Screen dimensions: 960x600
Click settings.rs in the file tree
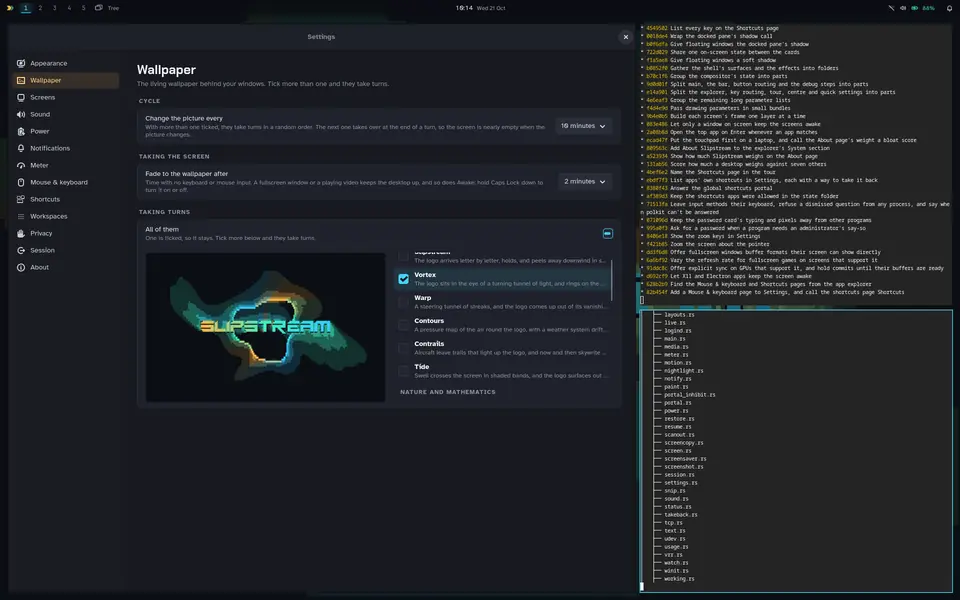pos(681,482)
